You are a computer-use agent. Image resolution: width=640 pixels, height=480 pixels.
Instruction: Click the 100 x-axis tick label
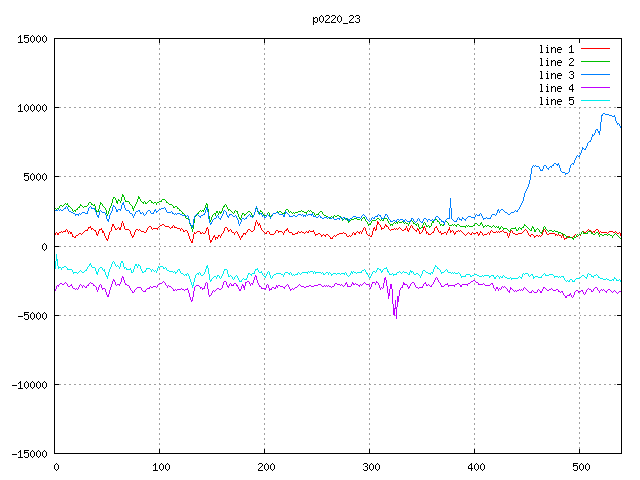point(160,467)
